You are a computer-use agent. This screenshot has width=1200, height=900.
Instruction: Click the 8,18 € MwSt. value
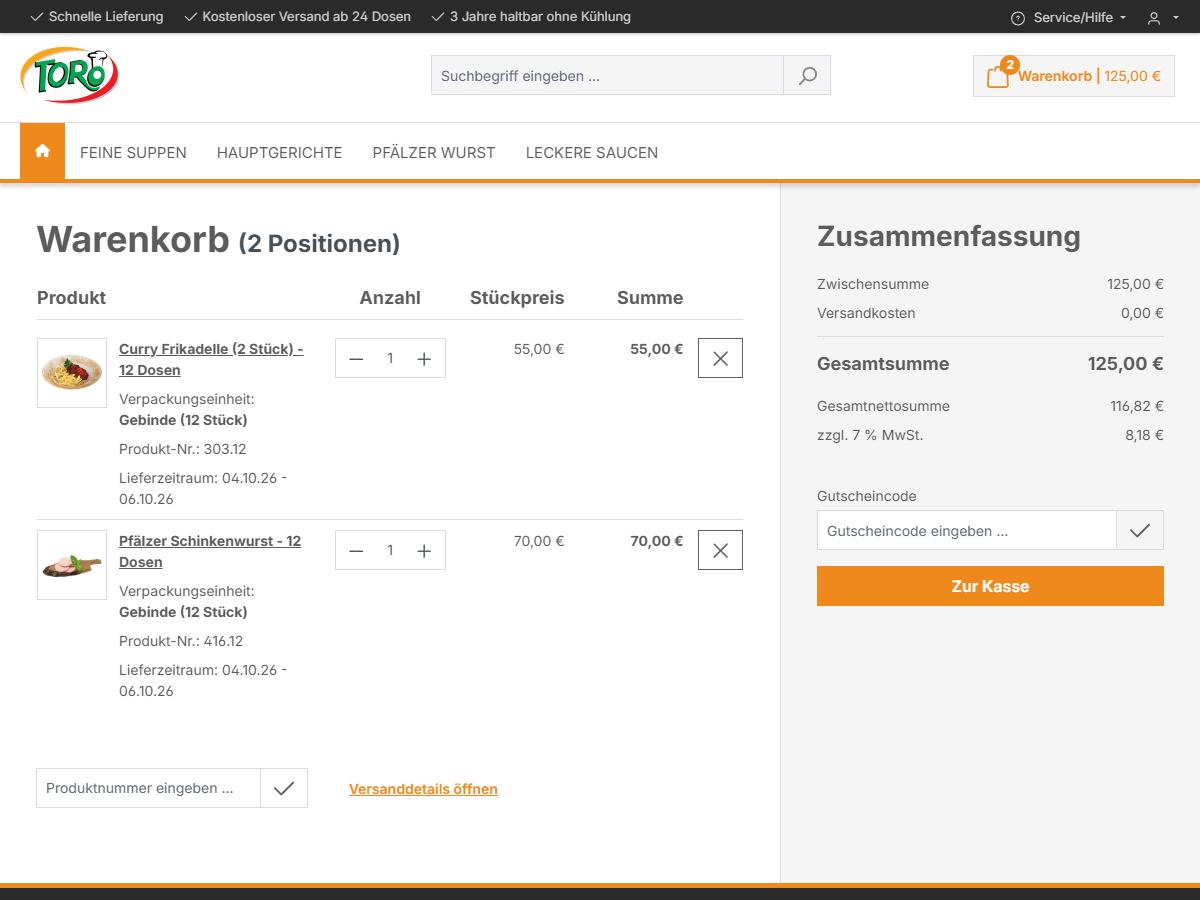[x=1144, y=435]
